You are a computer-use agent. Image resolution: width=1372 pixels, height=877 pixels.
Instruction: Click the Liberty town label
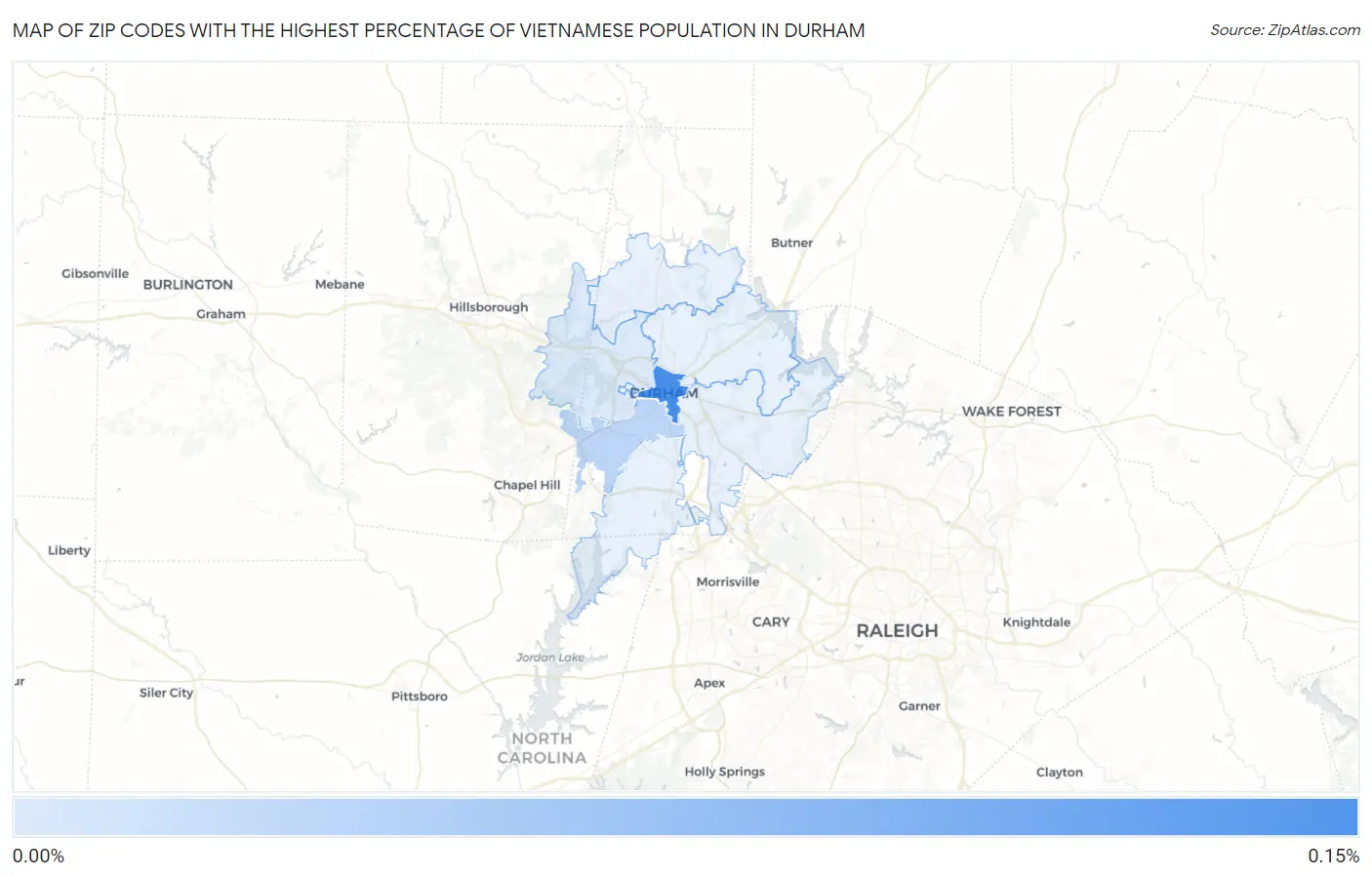tap(68, 550)
